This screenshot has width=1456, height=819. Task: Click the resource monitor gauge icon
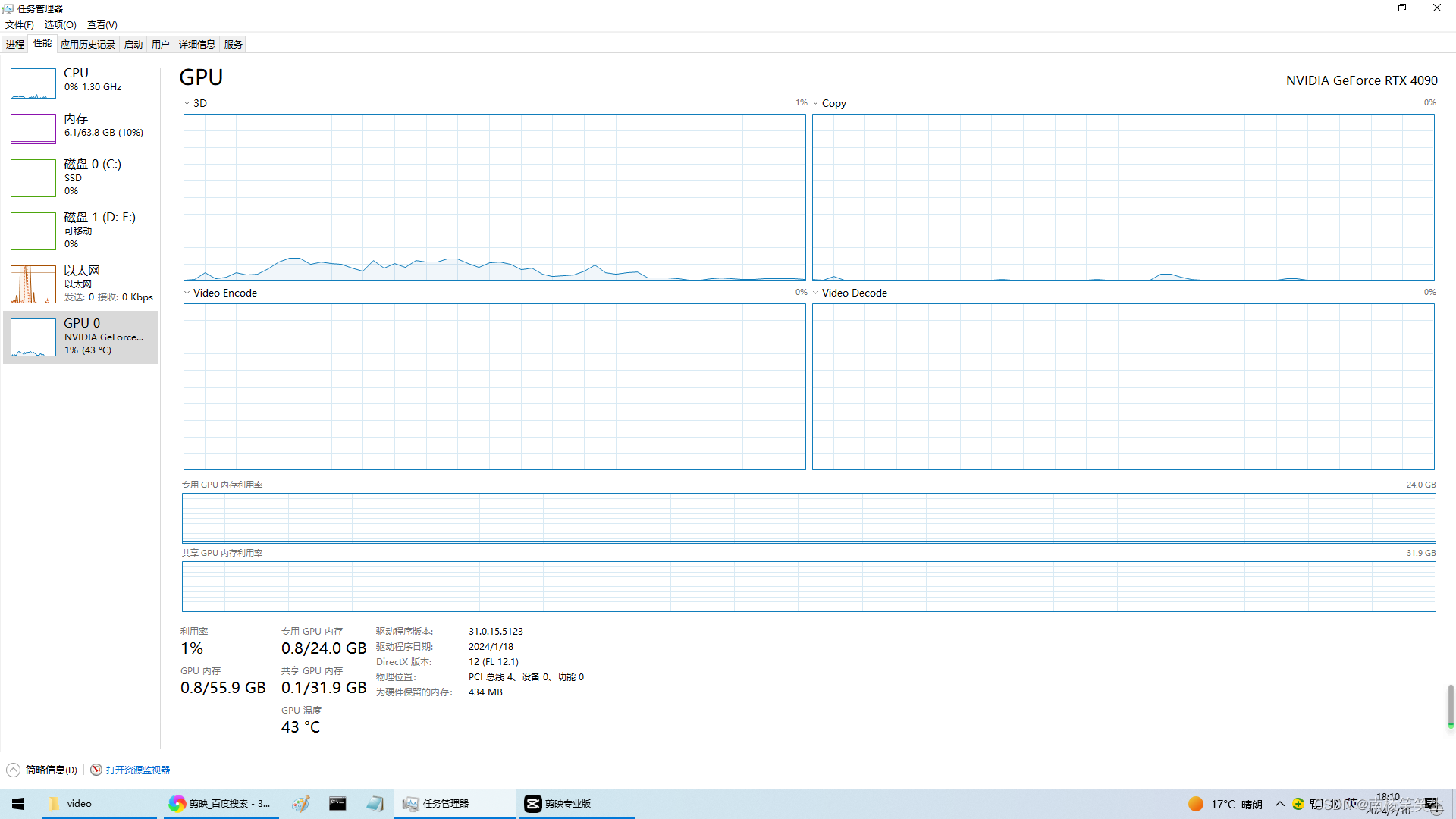click(96, 770)
